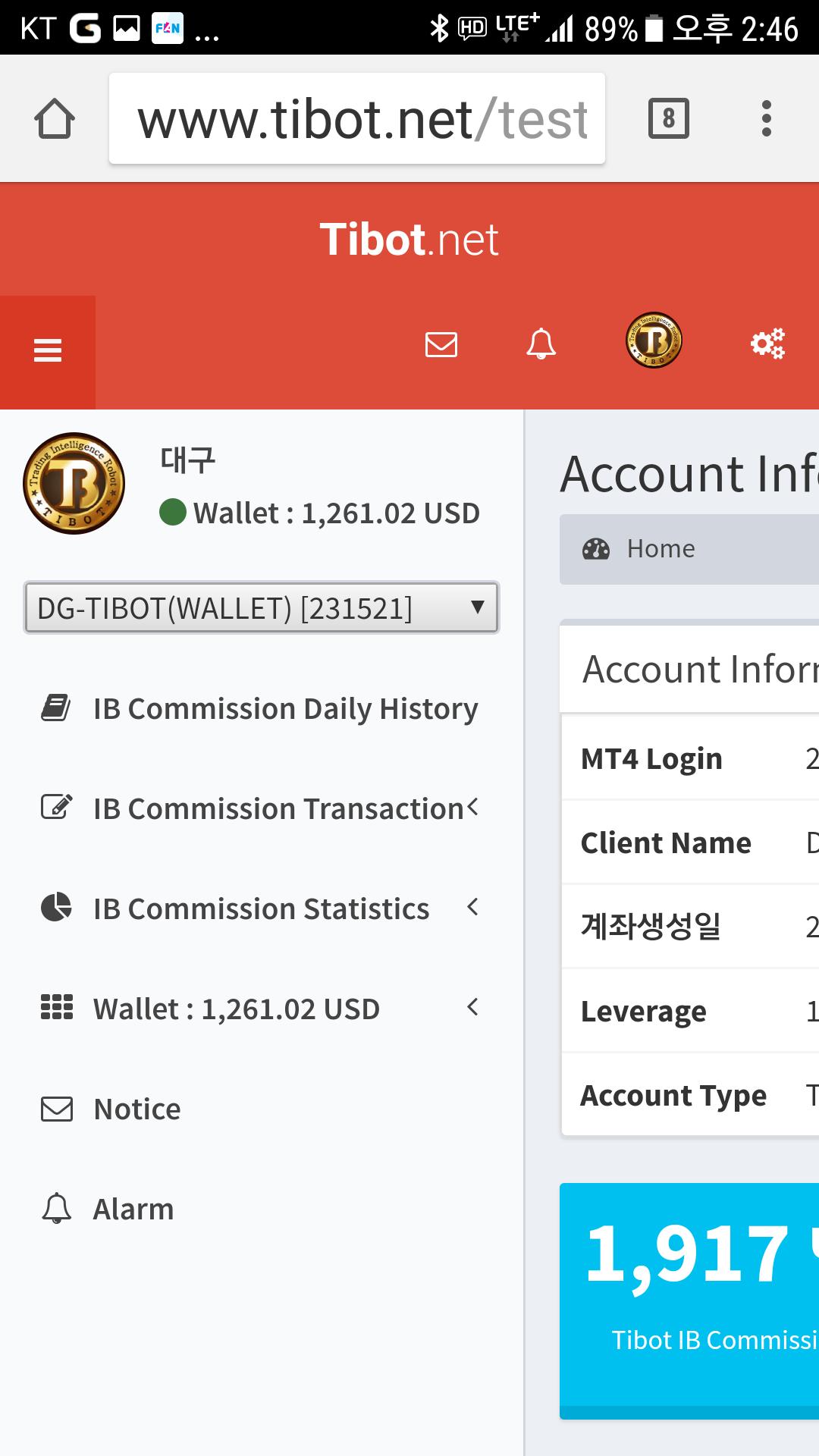
Task: Click the MT4 Login row label
Action: pyautogui.click(x=651, y=759)
